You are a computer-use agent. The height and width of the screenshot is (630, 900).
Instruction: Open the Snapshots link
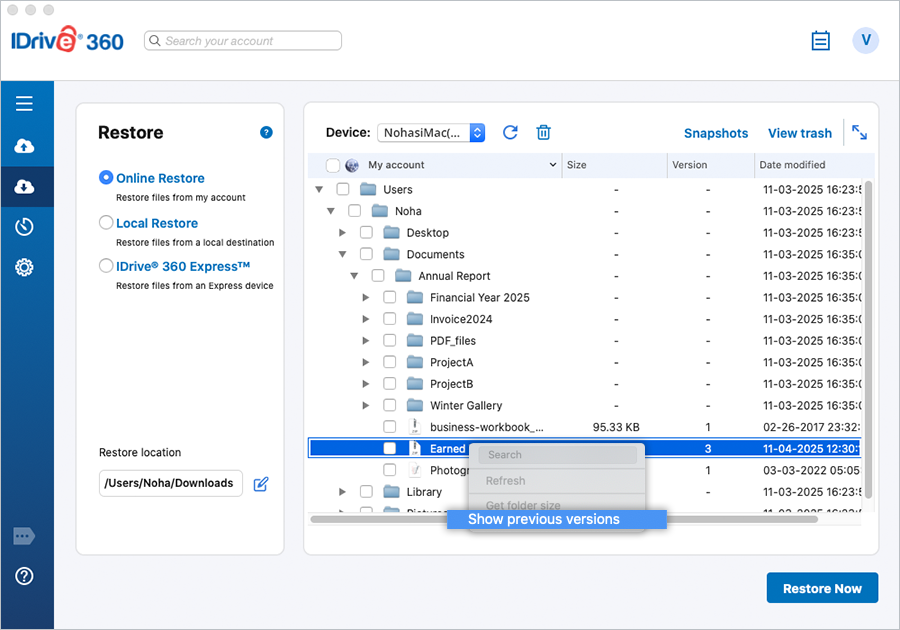715,133
